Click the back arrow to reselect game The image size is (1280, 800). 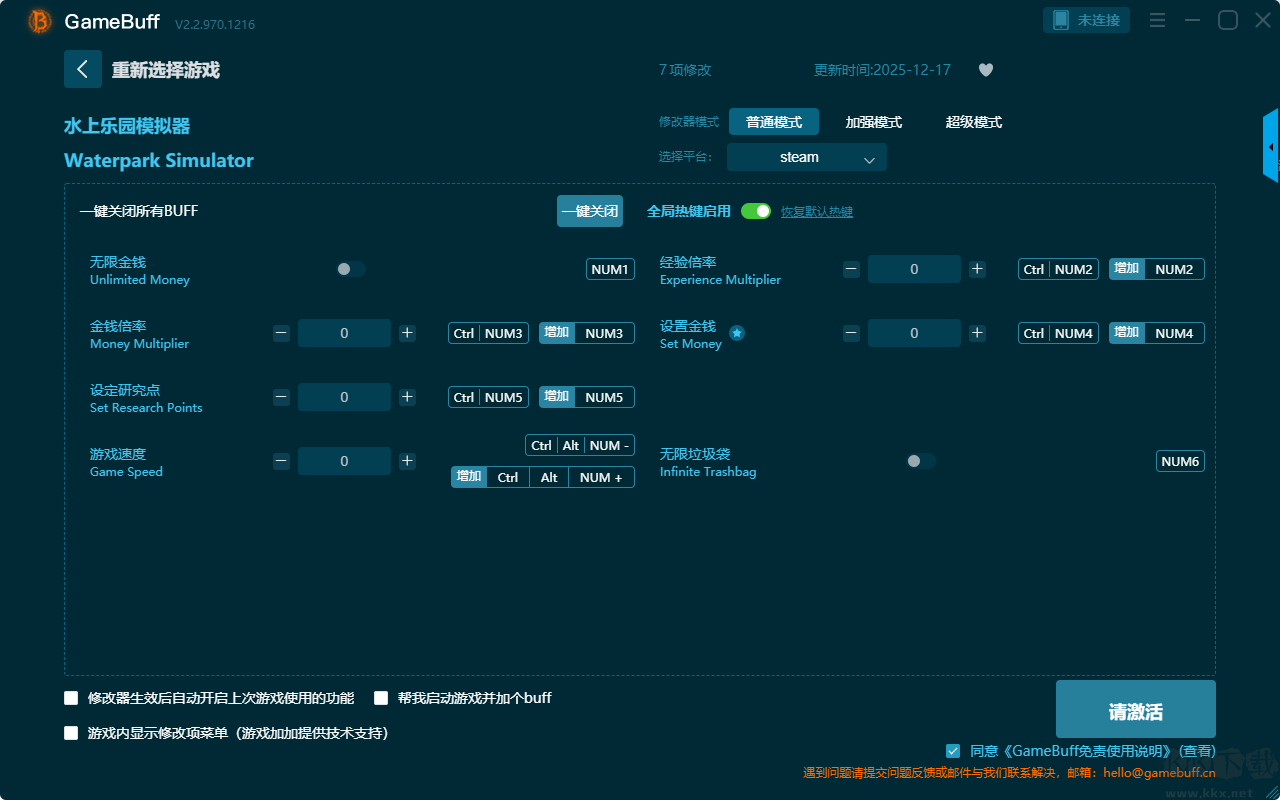pyautogui.click(x=83, y=69)
